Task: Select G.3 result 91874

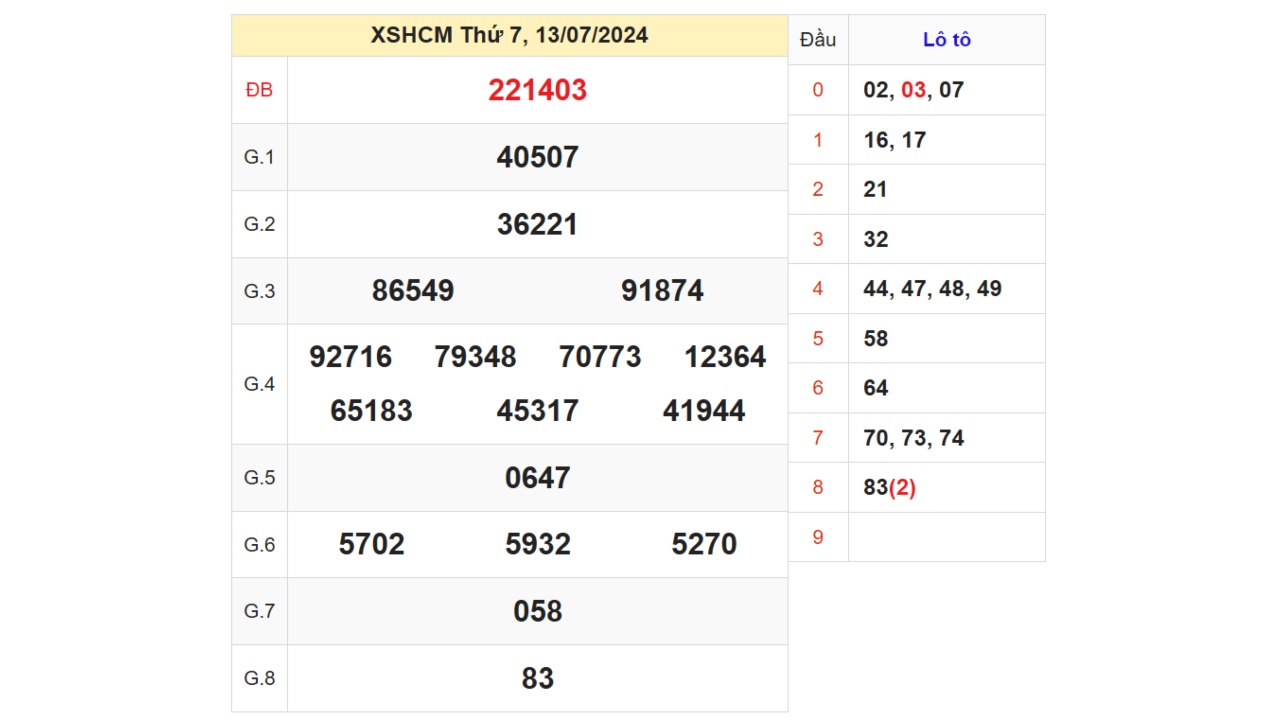Action: 662,291
